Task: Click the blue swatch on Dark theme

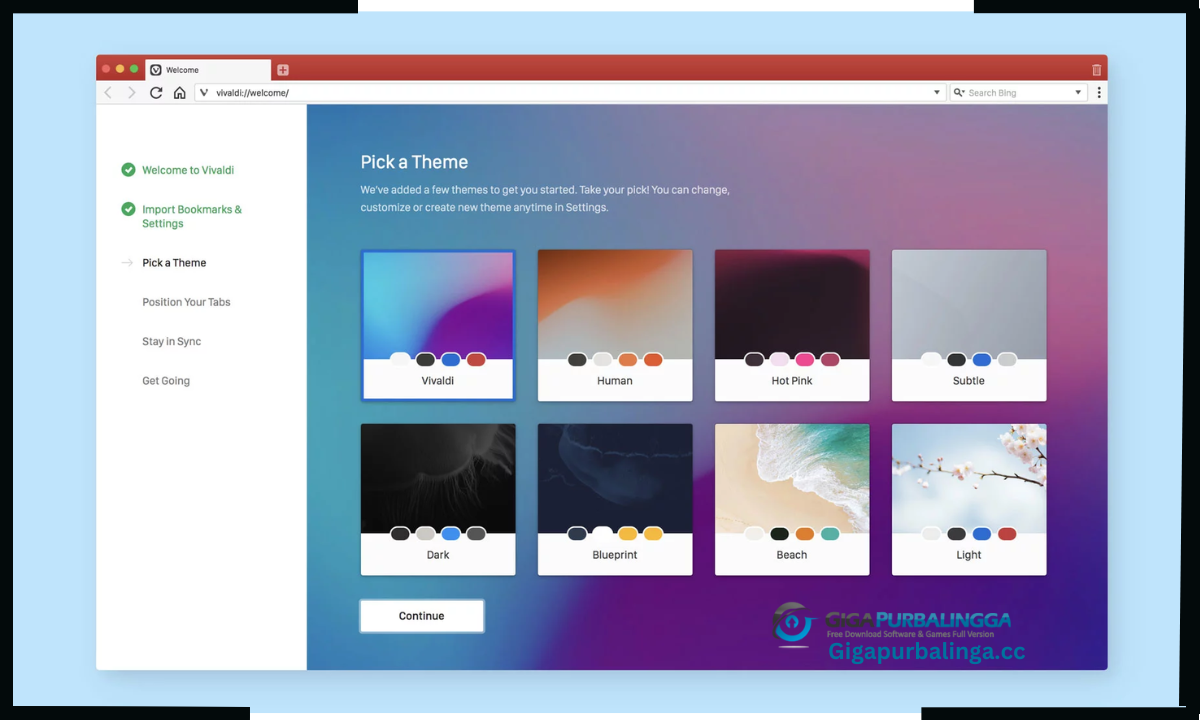Action: pyautogui.click(x=451, y=534)
